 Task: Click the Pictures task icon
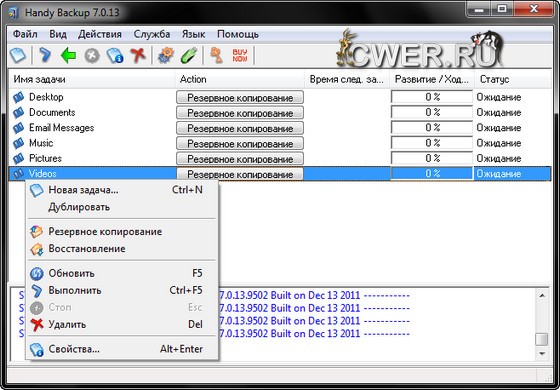tap(18, 159)
